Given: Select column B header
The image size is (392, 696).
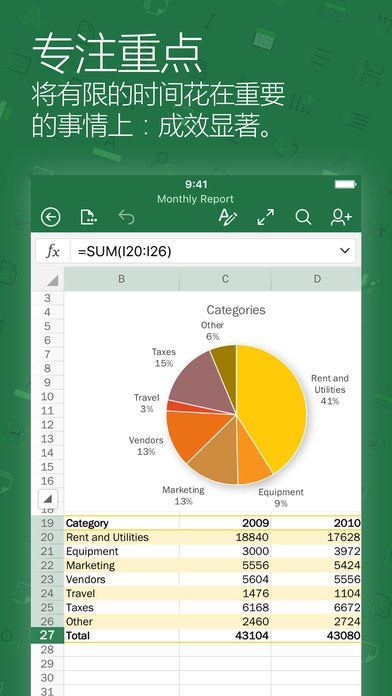Looking at the screenshot, I should (x=122, y=279).
